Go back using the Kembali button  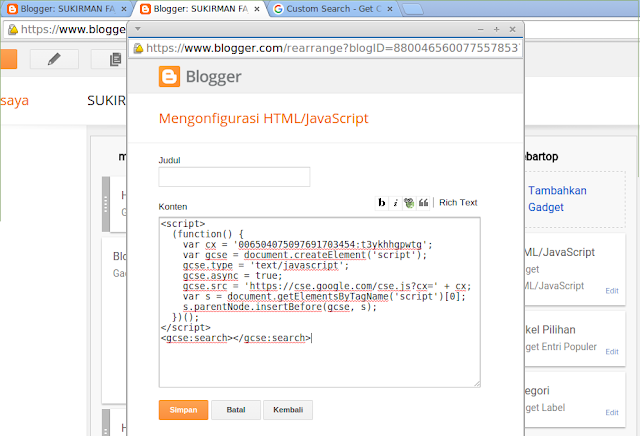(x=288, y=410)
